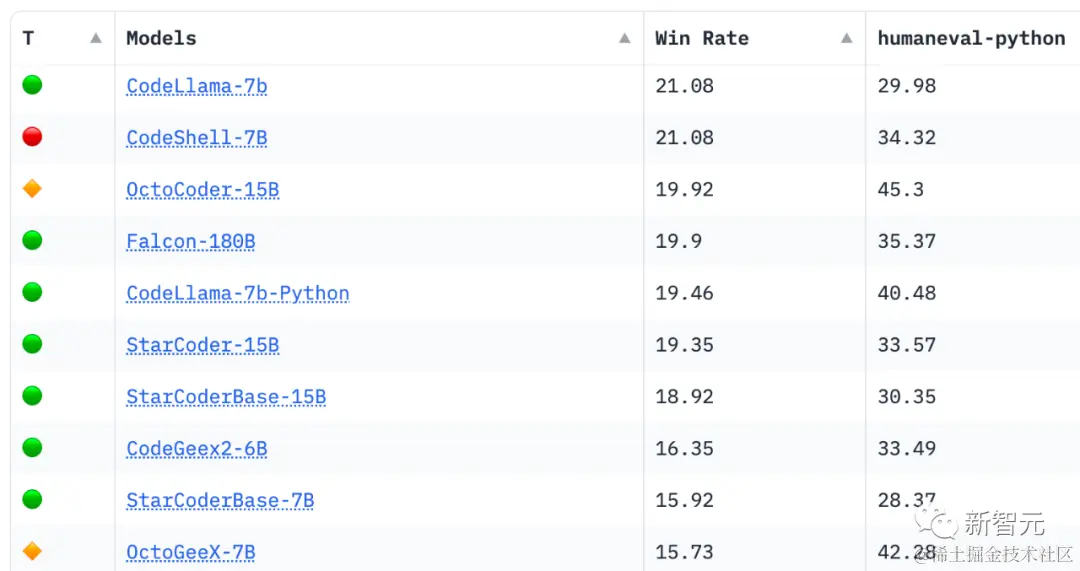Select win rate value 15.92

(x=685, y=500)
